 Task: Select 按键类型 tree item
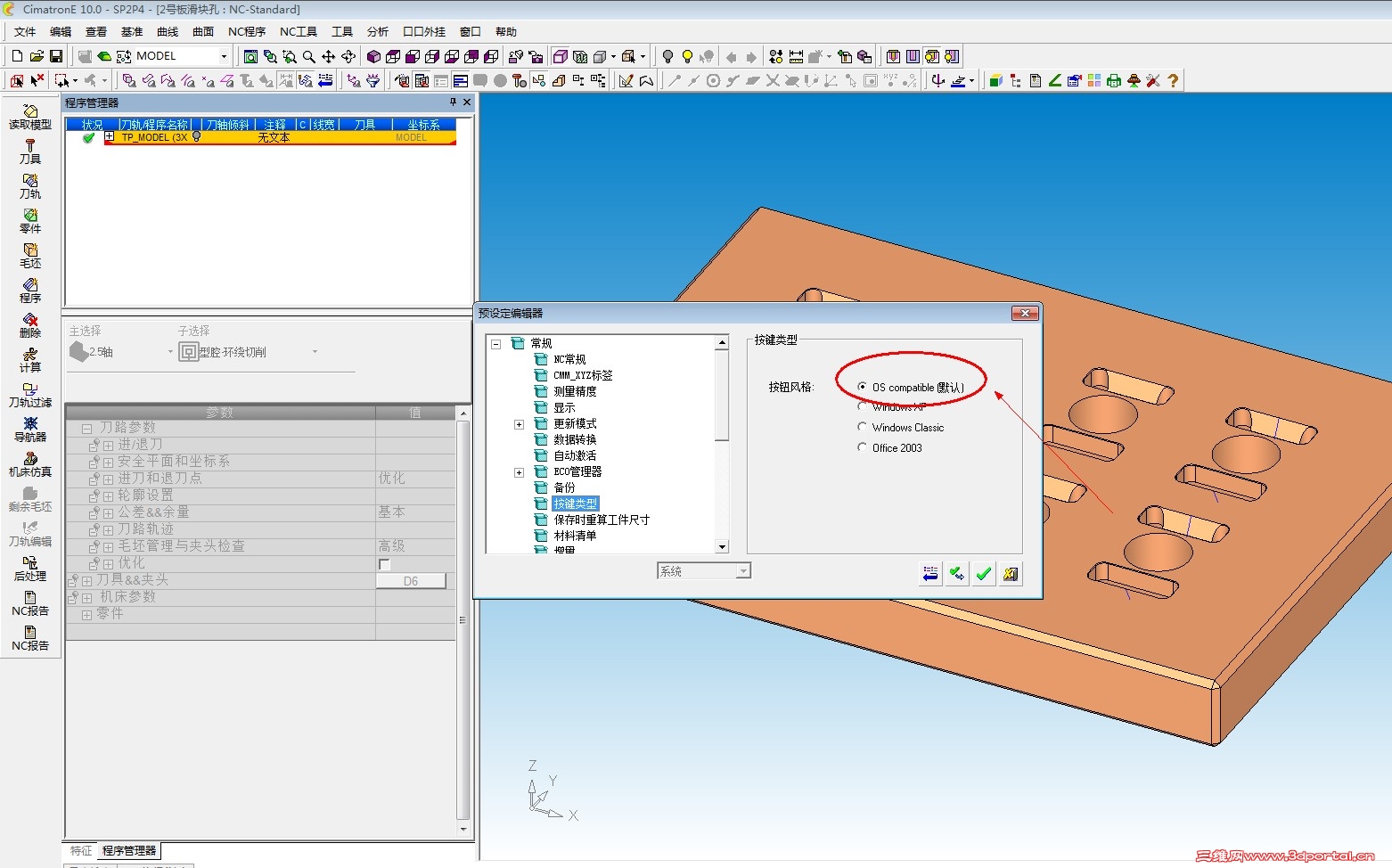tap(576, 504)
